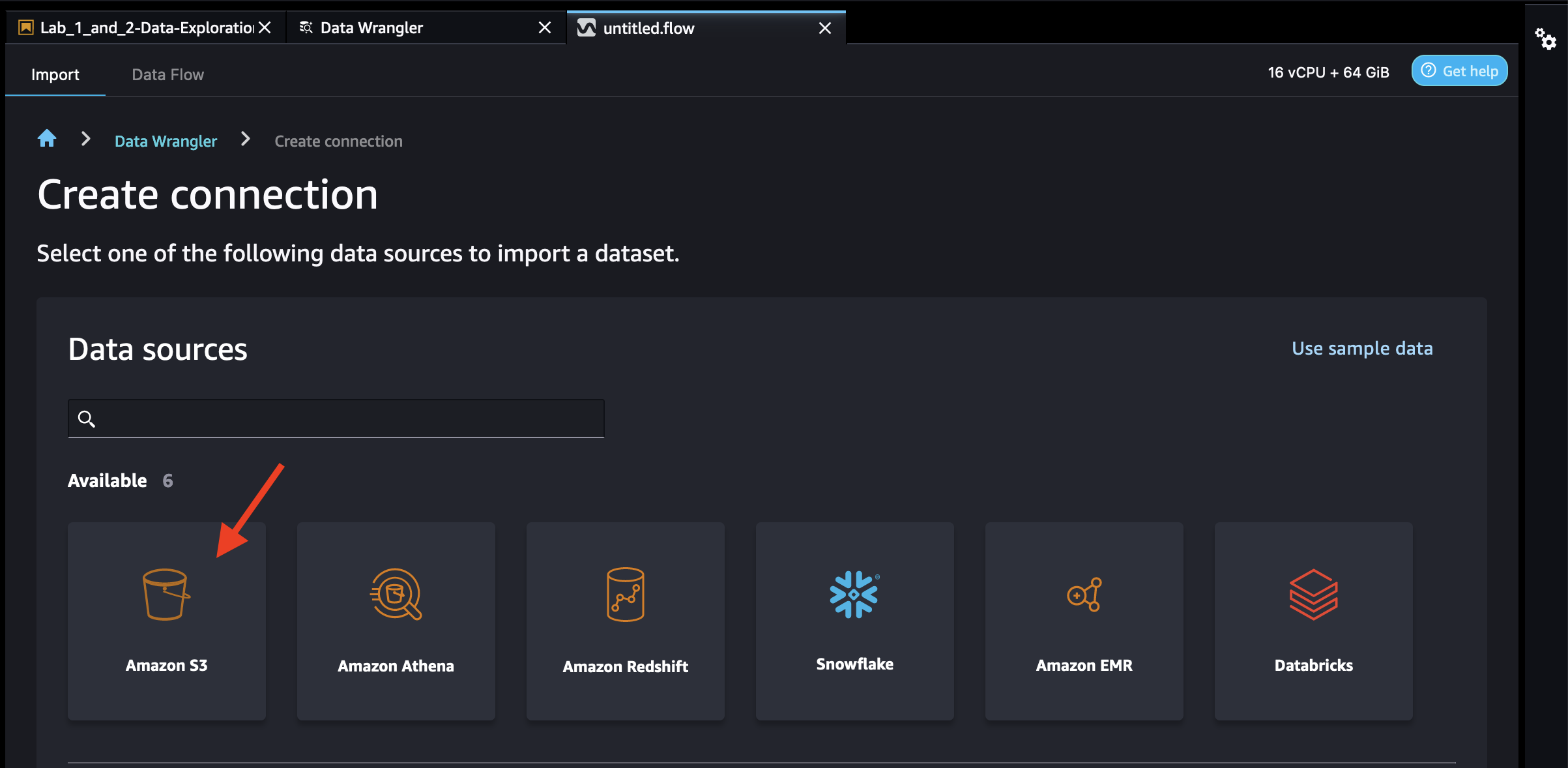Viewport: 1568px width, 768px height.
Task: Open settings gears in right sidebar
Action: pyautogui.click(x=1545, y=39)
